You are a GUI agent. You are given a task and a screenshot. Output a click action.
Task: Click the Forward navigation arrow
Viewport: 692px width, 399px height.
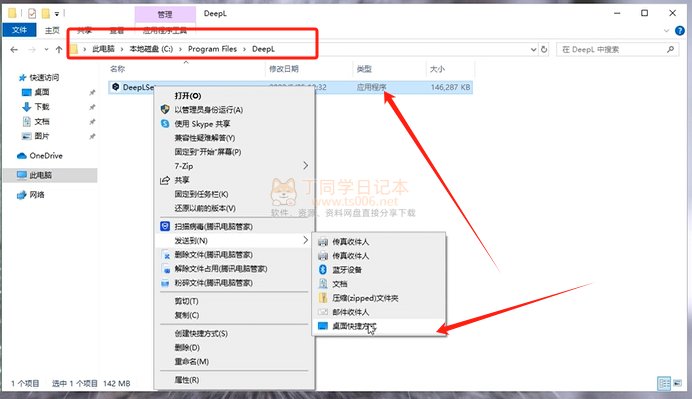tap(32, 49)
